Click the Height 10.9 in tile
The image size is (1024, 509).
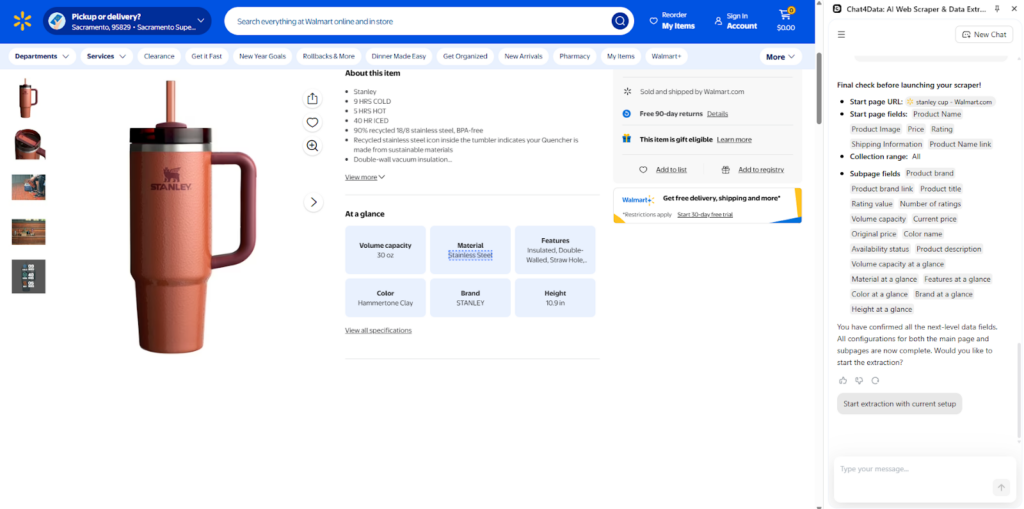coord(555,298)
